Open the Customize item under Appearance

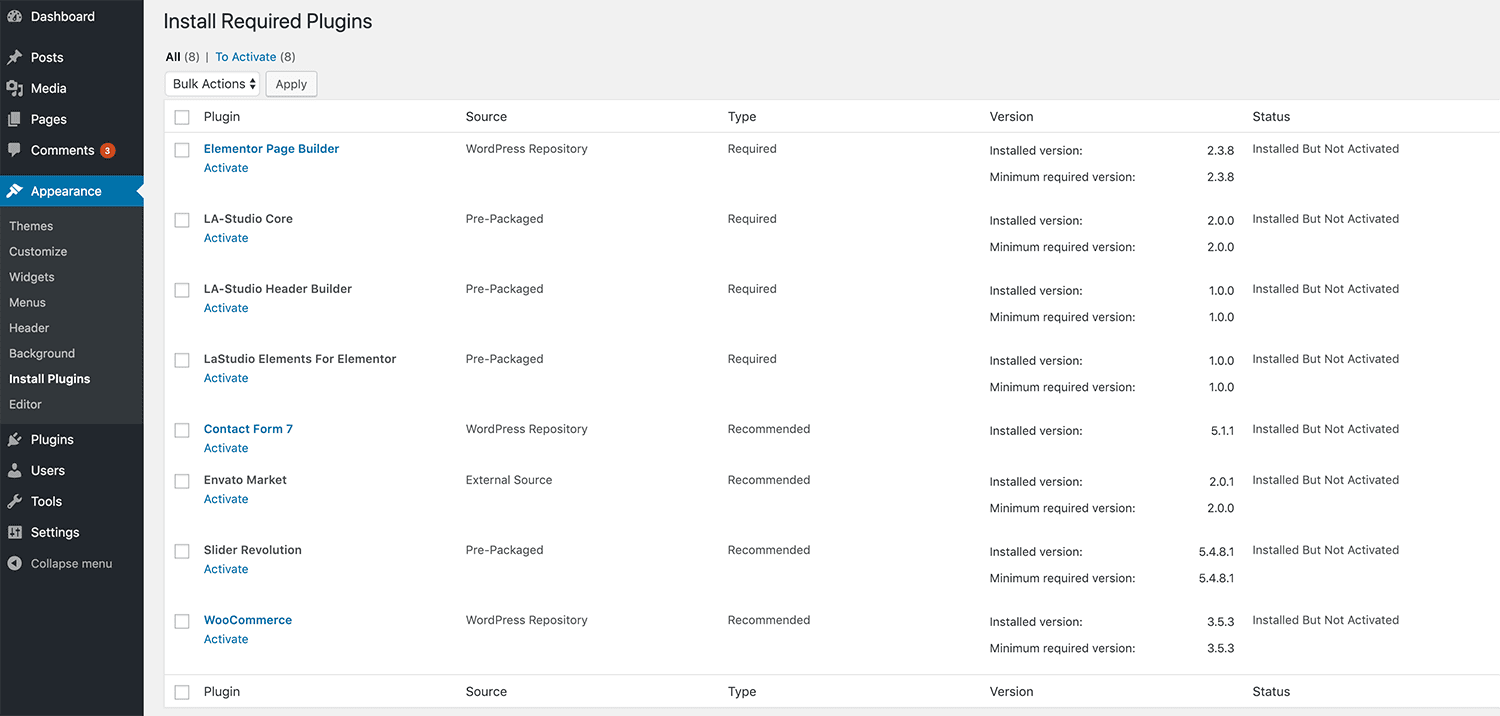[x=38, y=251]
